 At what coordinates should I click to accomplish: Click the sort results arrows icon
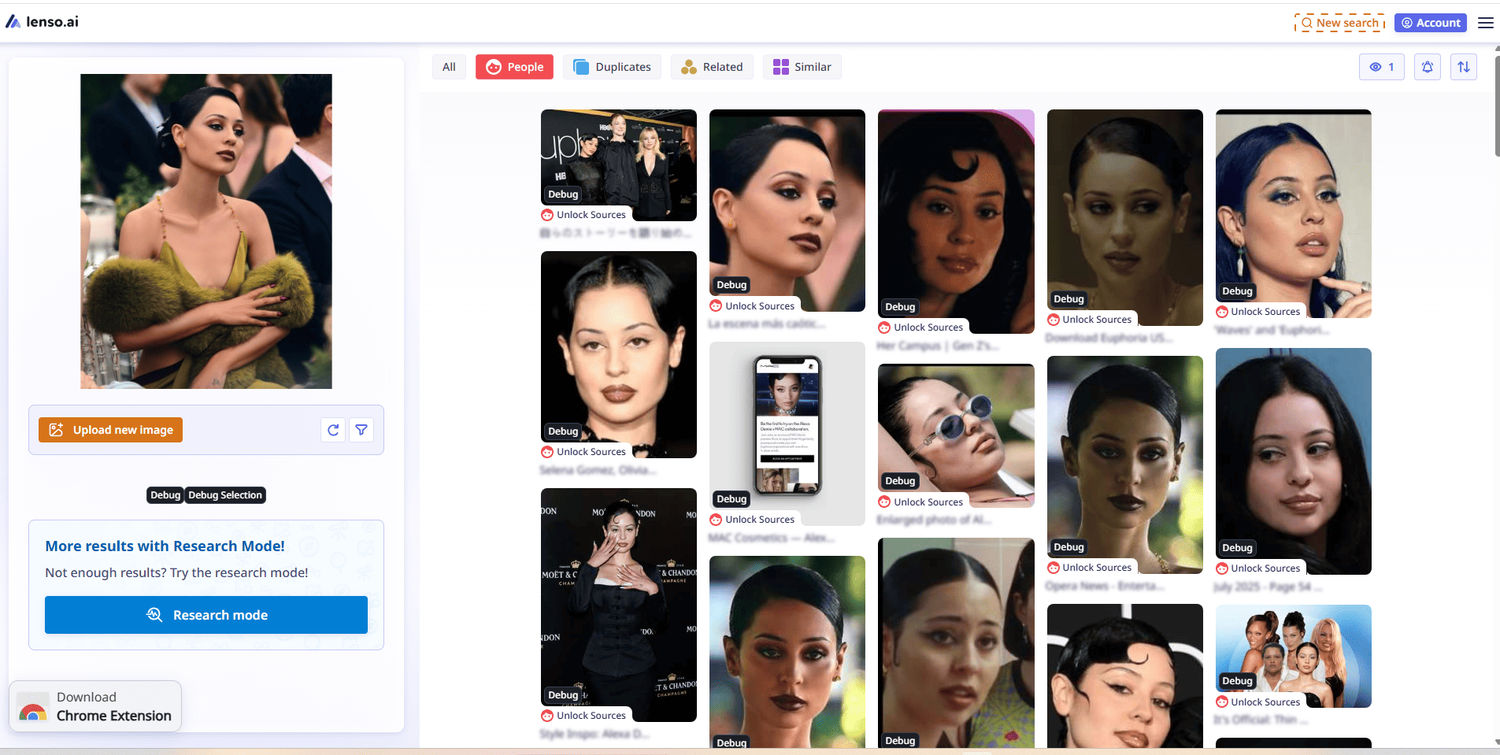tap(1463, 66)
